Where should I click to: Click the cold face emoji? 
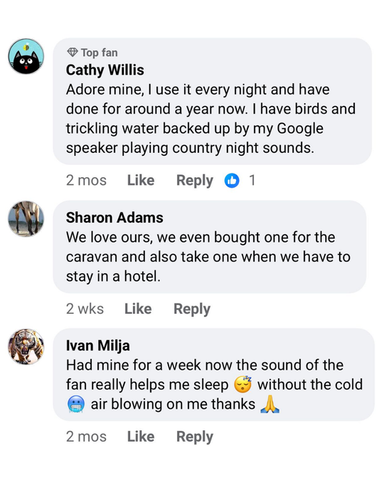(x=76, y=404)
